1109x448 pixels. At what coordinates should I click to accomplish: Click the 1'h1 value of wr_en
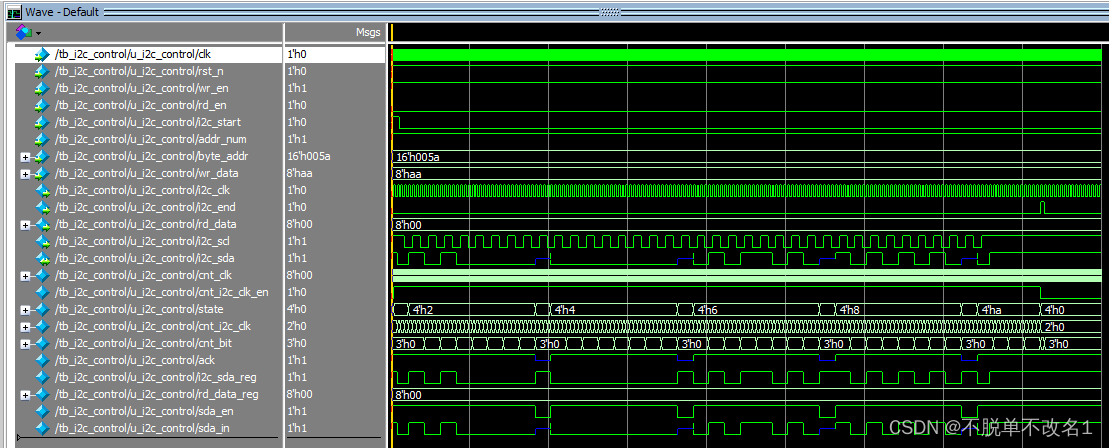coord(298,88)
